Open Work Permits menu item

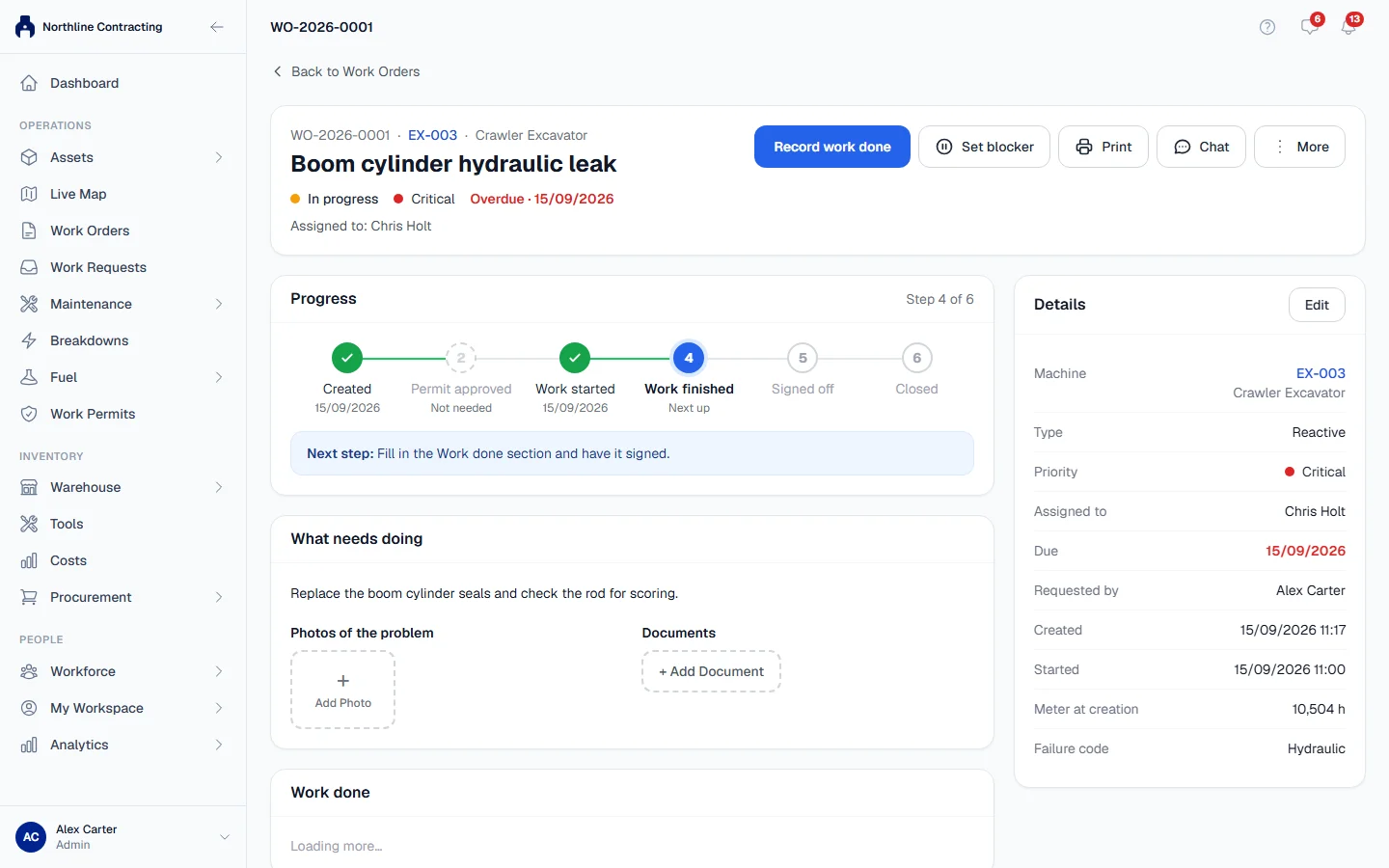point(123,414)
